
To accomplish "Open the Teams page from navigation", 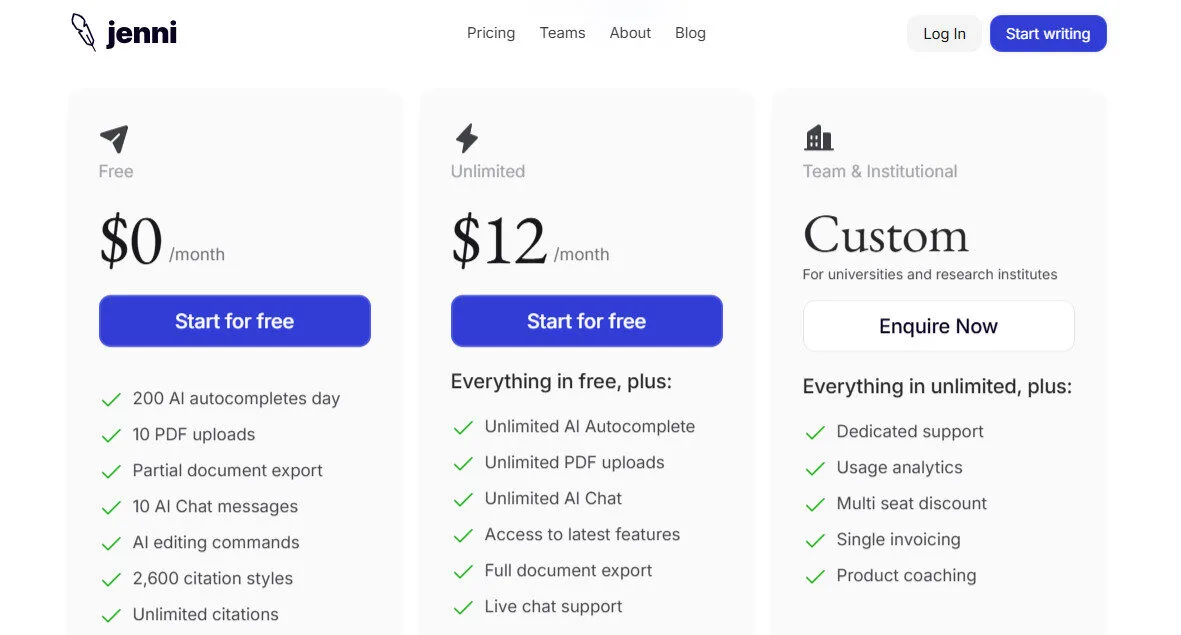I will [562, 33].
